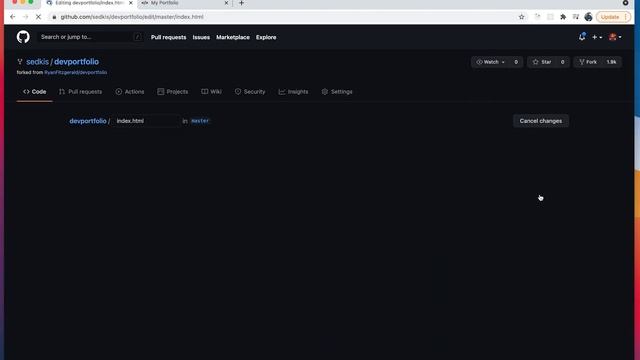Open the plus create-new dropdown

tap(597, 37)
